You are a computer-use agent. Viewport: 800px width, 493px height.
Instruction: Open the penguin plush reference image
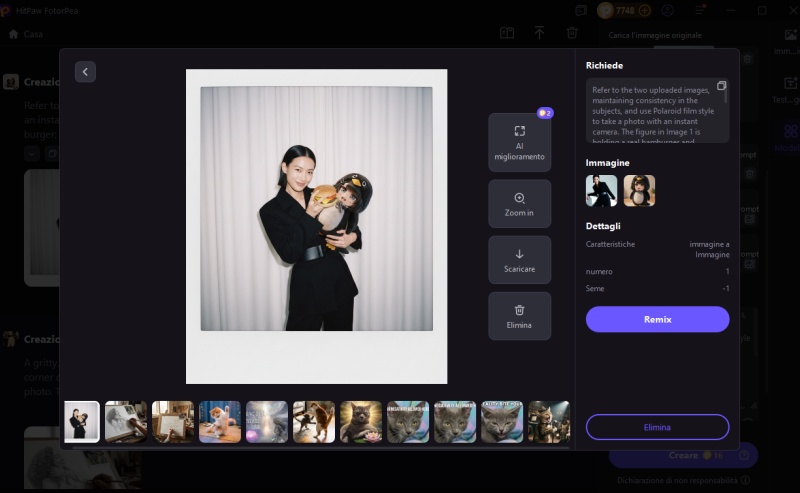(x=639, y=190)
